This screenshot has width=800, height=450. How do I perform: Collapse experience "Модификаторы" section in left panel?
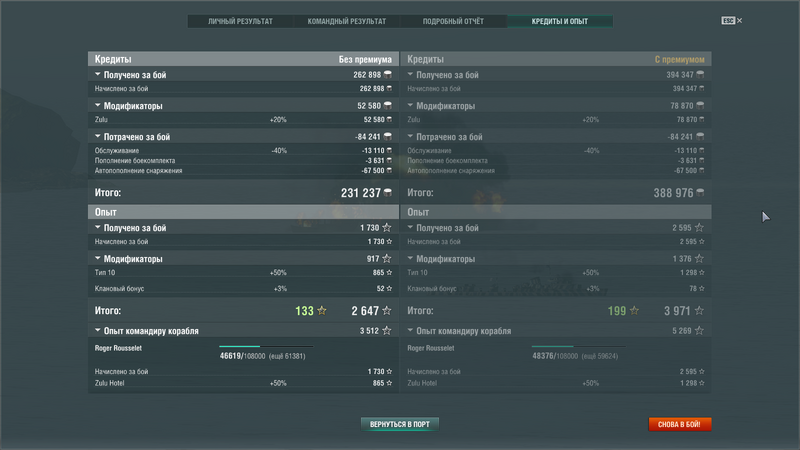[98, 259]
